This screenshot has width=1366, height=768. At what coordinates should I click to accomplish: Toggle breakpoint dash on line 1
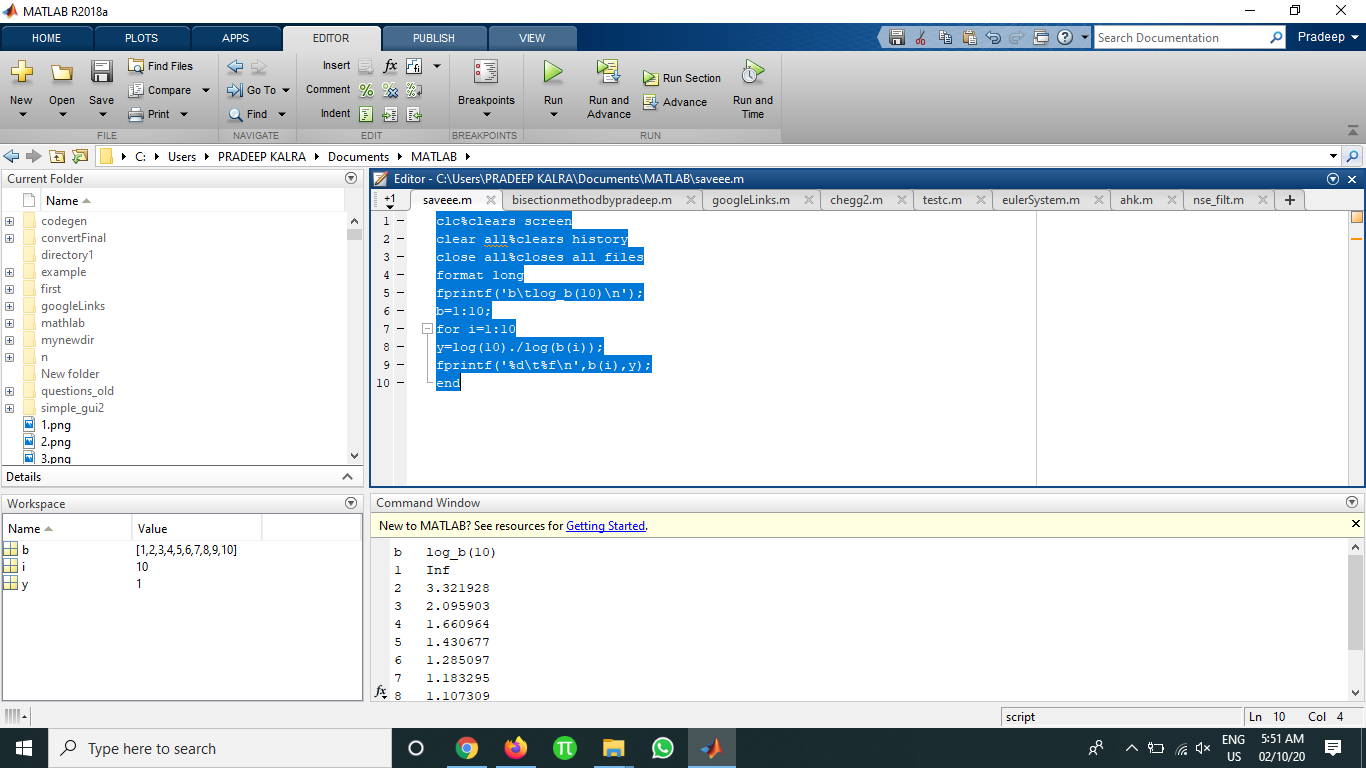[x=400, y=221]
